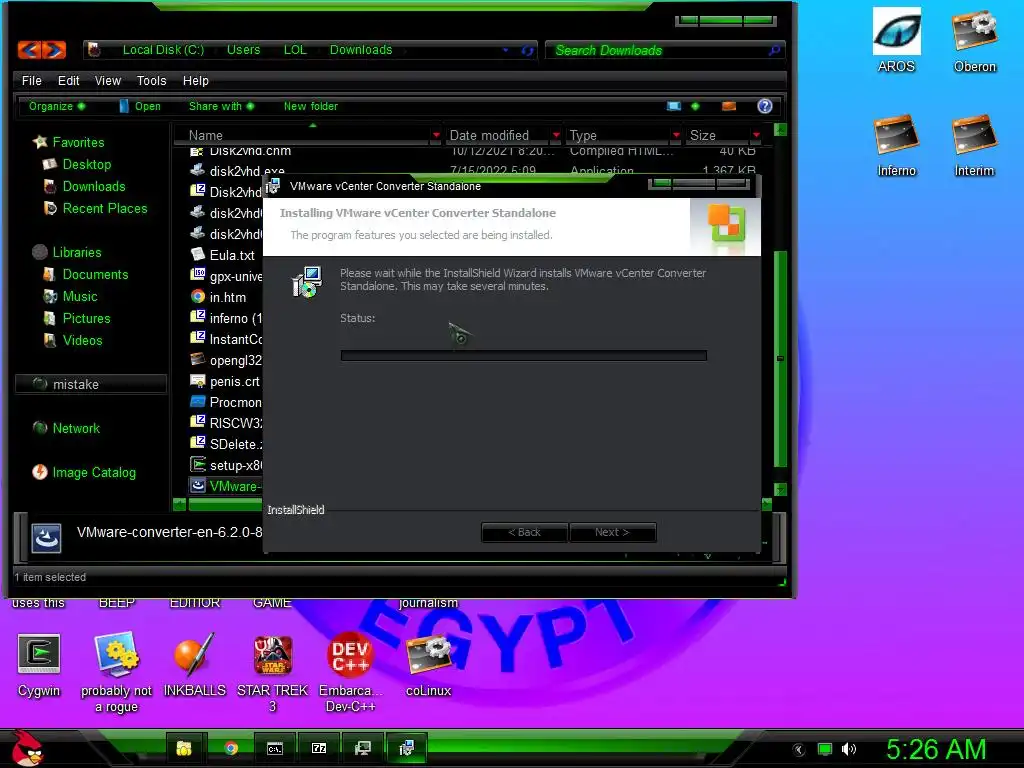This screenshot has width=1024, height=768.
Task: Show hidden tray icons arrow
Action: (x=798, y=750)
